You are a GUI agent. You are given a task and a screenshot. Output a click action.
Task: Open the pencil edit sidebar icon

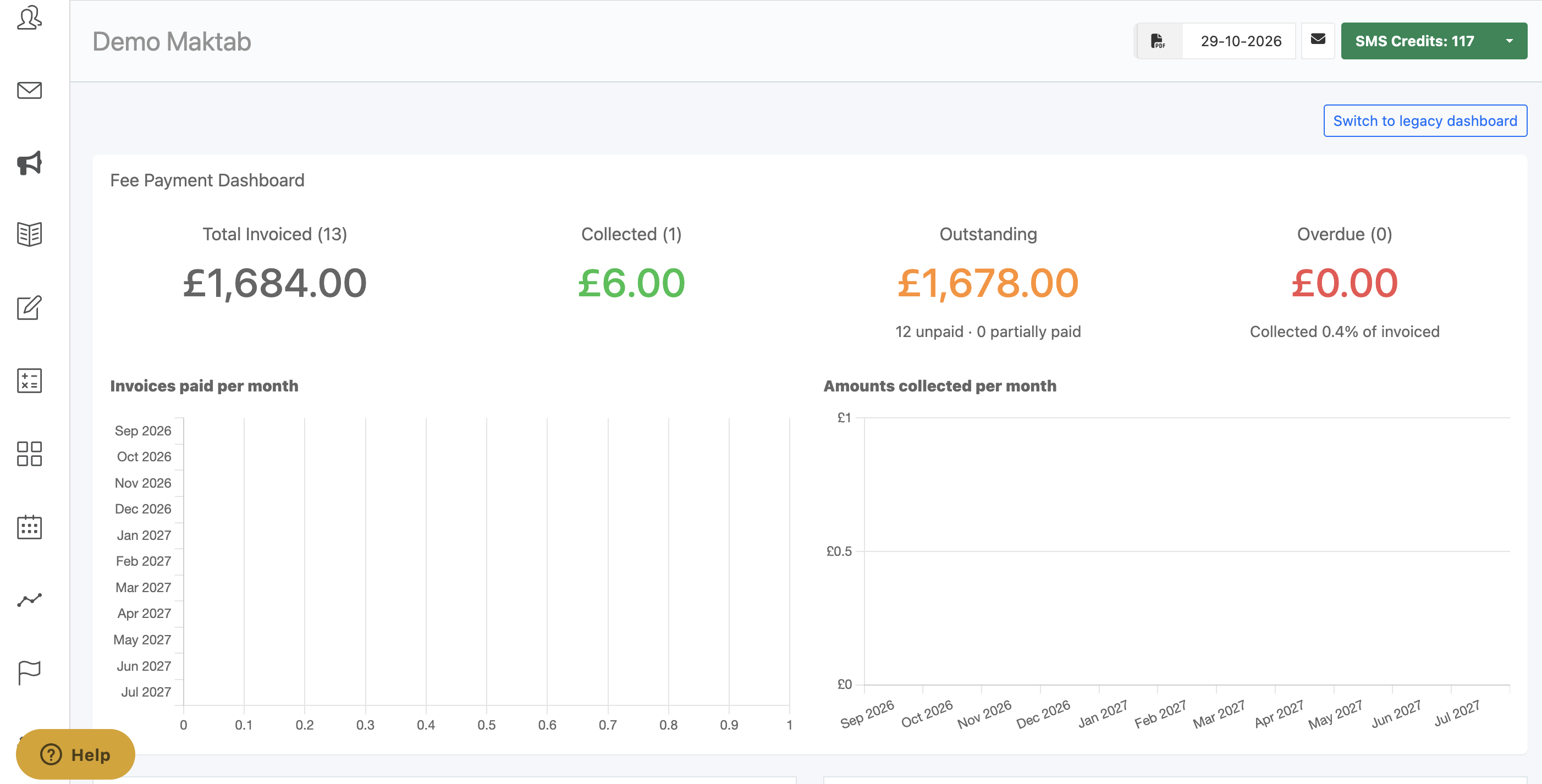click(29, 308)
